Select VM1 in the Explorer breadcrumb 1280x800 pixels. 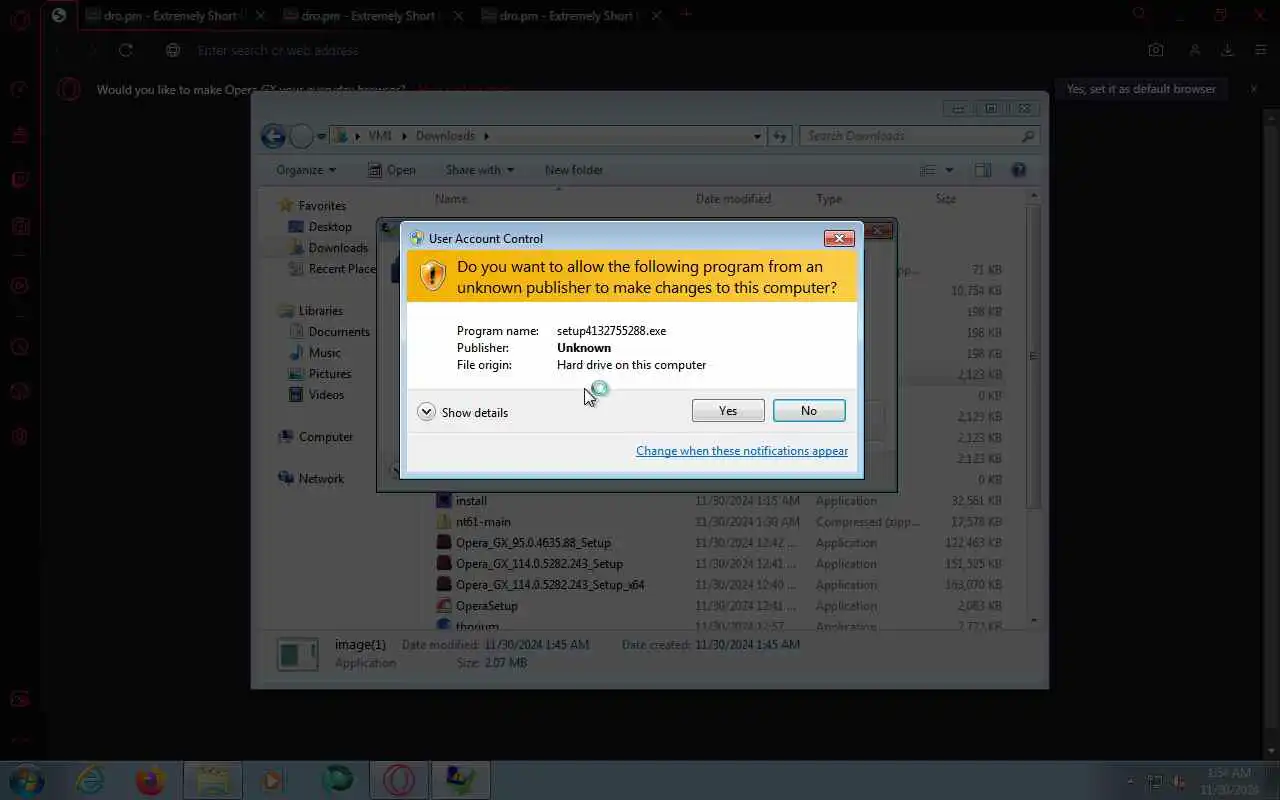pyautogui.click(x=380, y=136)
